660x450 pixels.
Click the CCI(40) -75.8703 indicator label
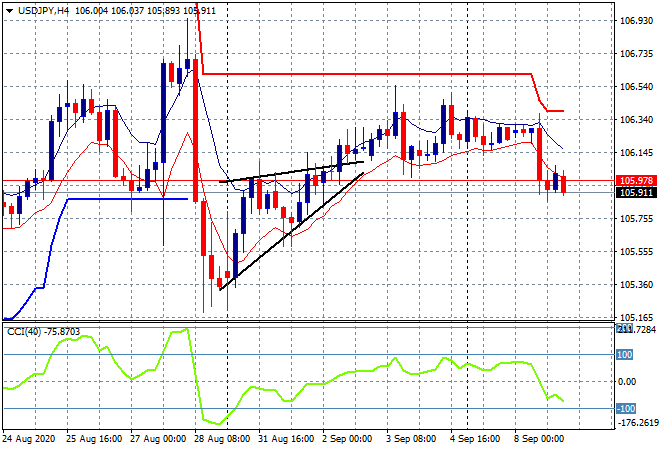point(43,332)
